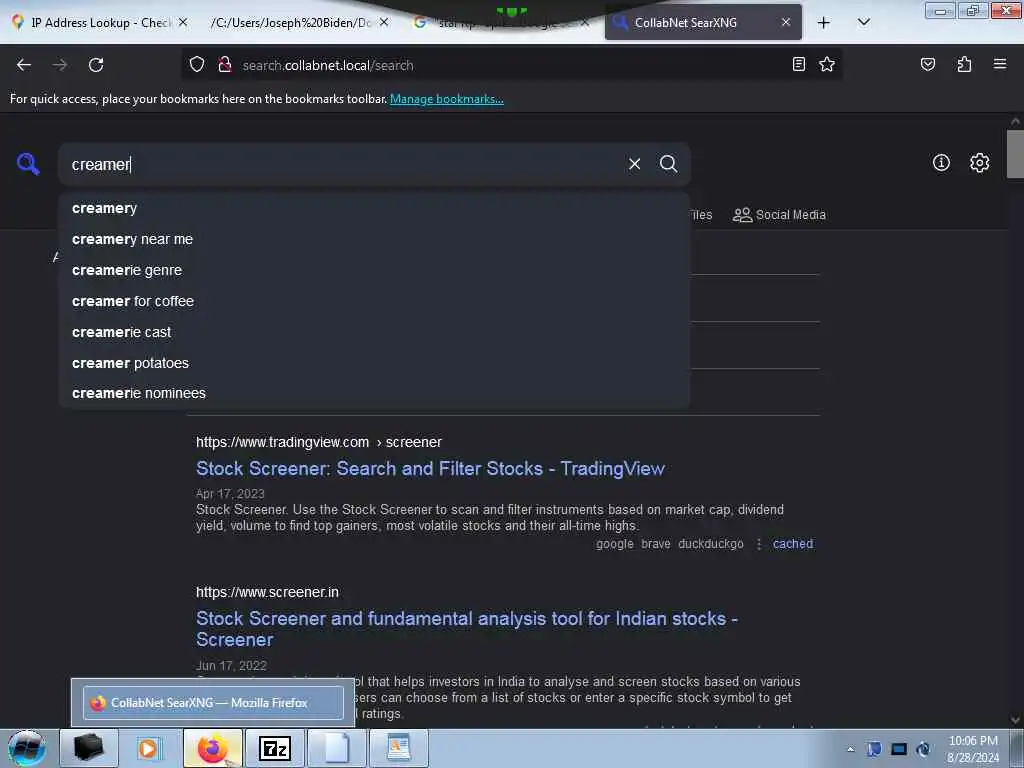Choose the 'creamerie cast' suggestion

[374, 332]
